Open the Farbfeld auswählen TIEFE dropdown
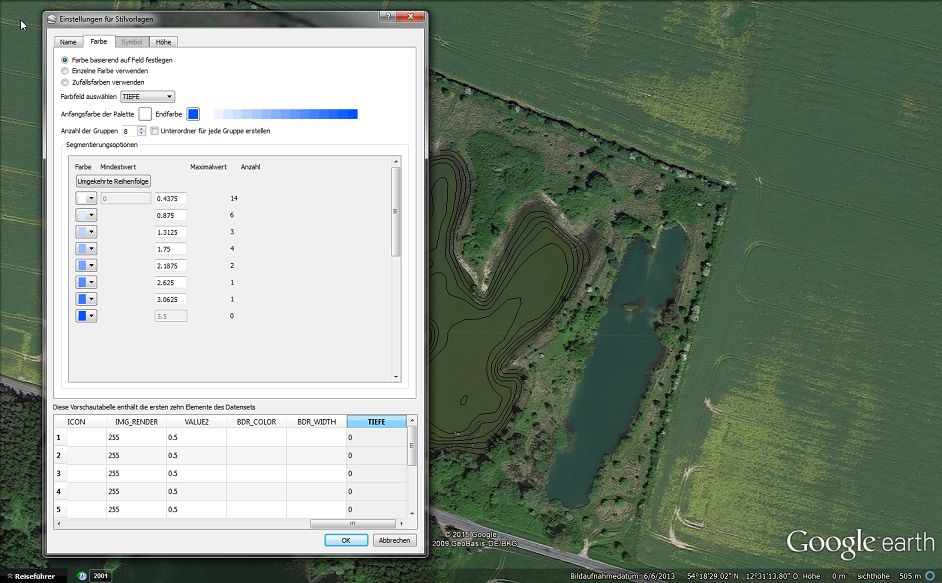The width and height of the screenshot is (942, 583). tap(147, 97)
